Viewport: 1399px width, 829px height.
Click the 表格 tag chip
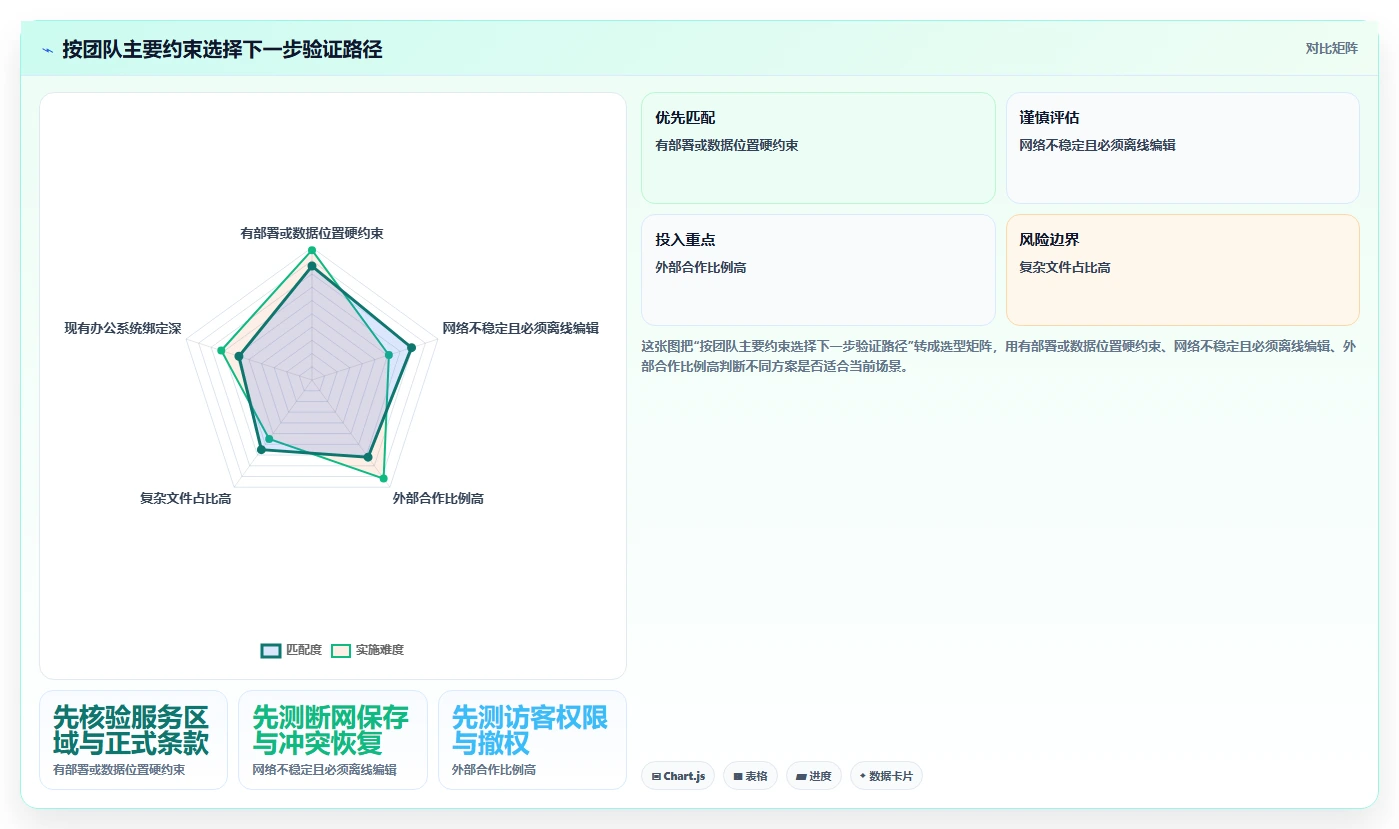750,776
